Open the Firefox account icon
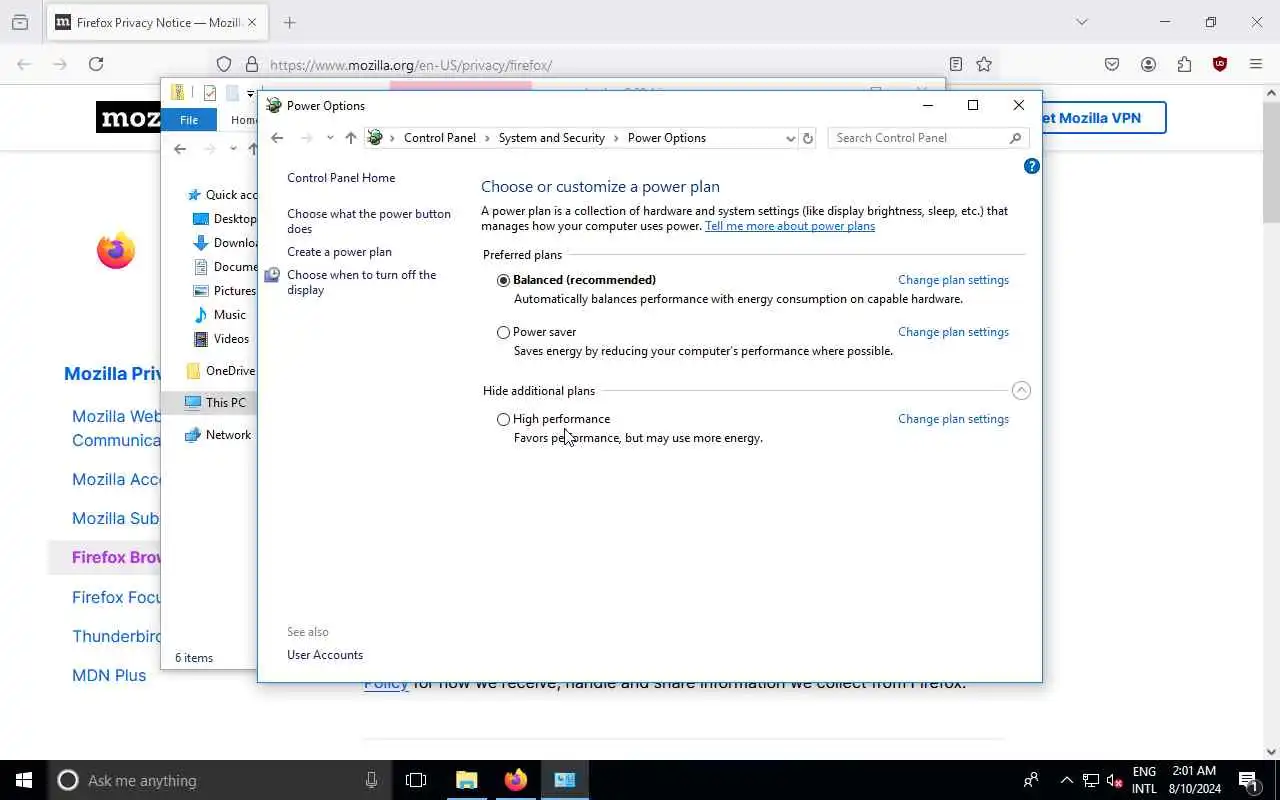The width and height of the screenshot is (1280, 800). pos(1148,64)
